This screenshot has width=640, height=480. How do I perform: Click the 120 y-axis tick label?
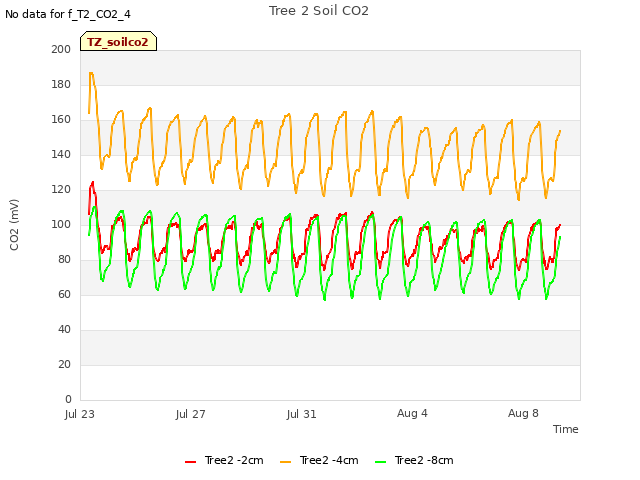click(x=61, y=190)
